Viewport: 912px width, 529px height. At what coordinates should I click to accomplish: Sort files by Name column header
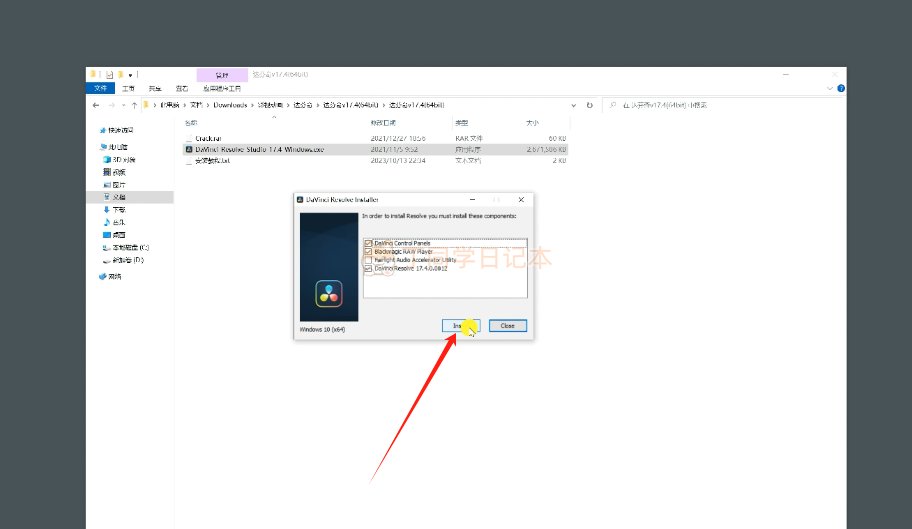191,123
